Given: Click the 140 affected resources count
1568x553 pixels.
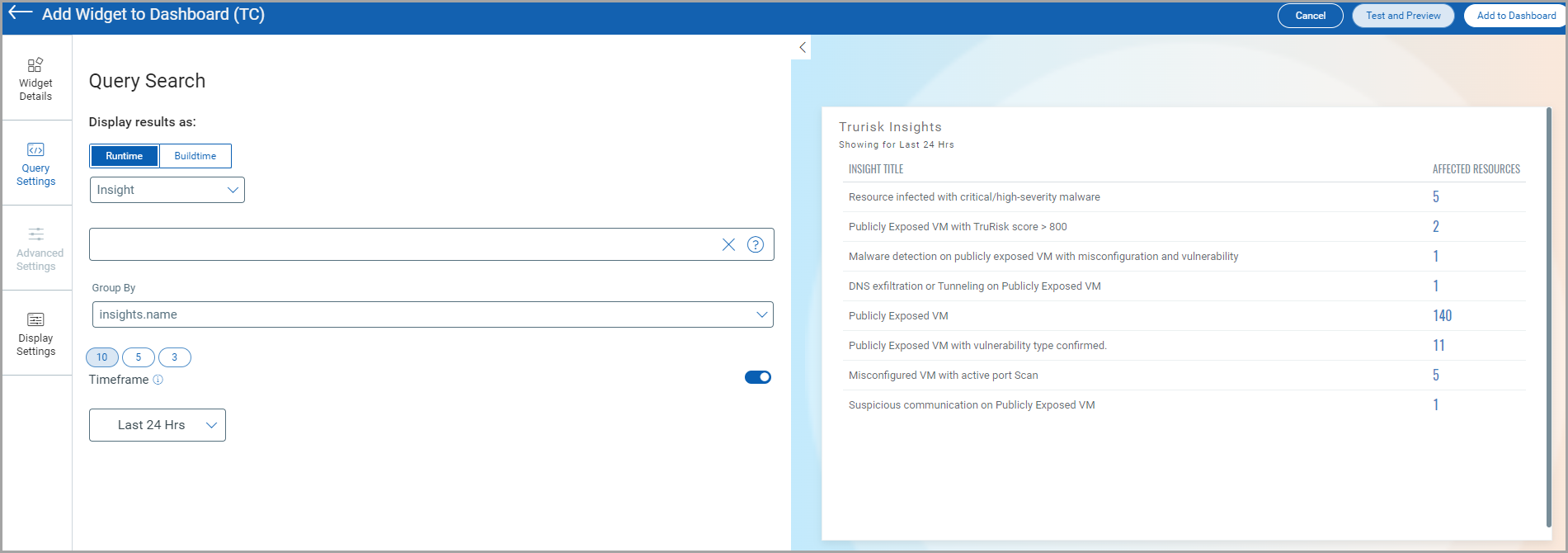Looking at the screenshot, I should [x=1443, y=316].
